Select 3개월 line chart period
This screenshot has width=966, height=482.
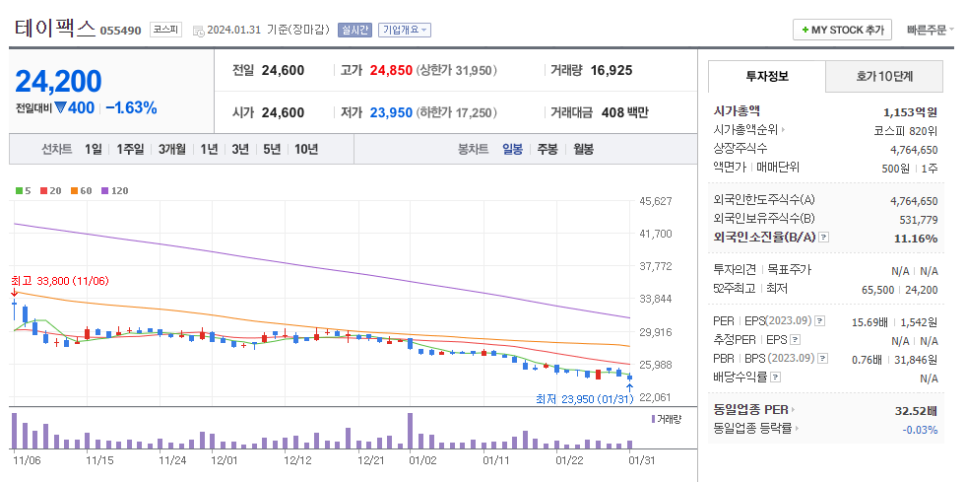[x=171, y=149]
